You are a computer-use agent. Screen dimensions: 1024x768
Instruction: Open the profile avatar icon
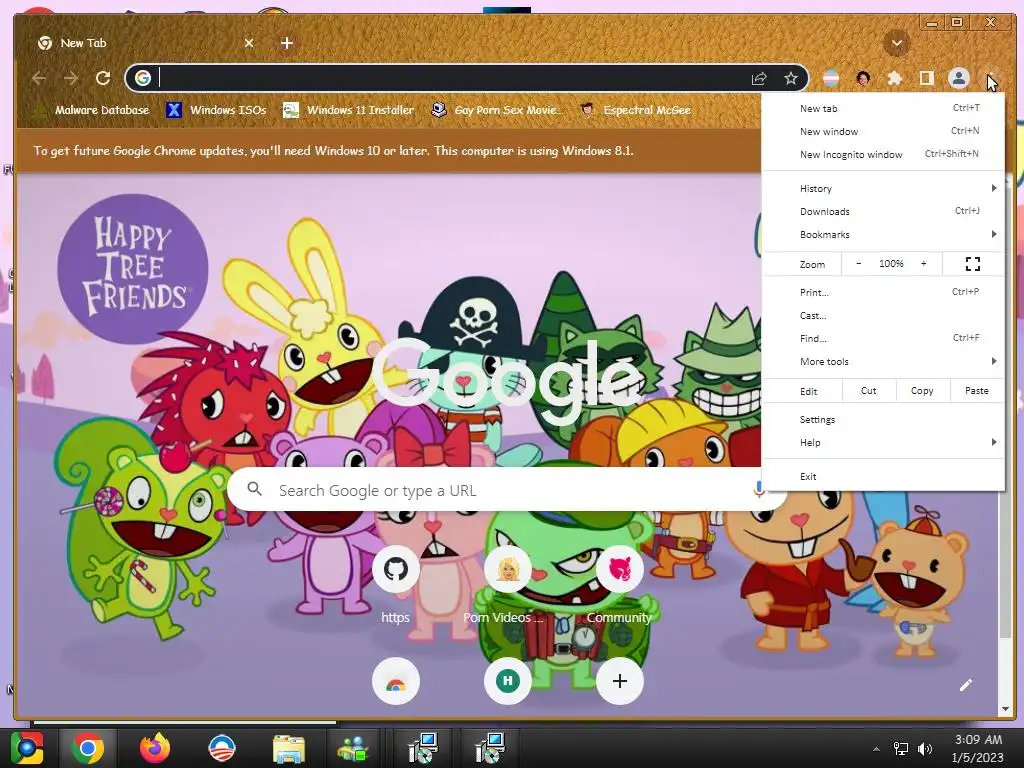pyautogui.click(x=958, y=78)
